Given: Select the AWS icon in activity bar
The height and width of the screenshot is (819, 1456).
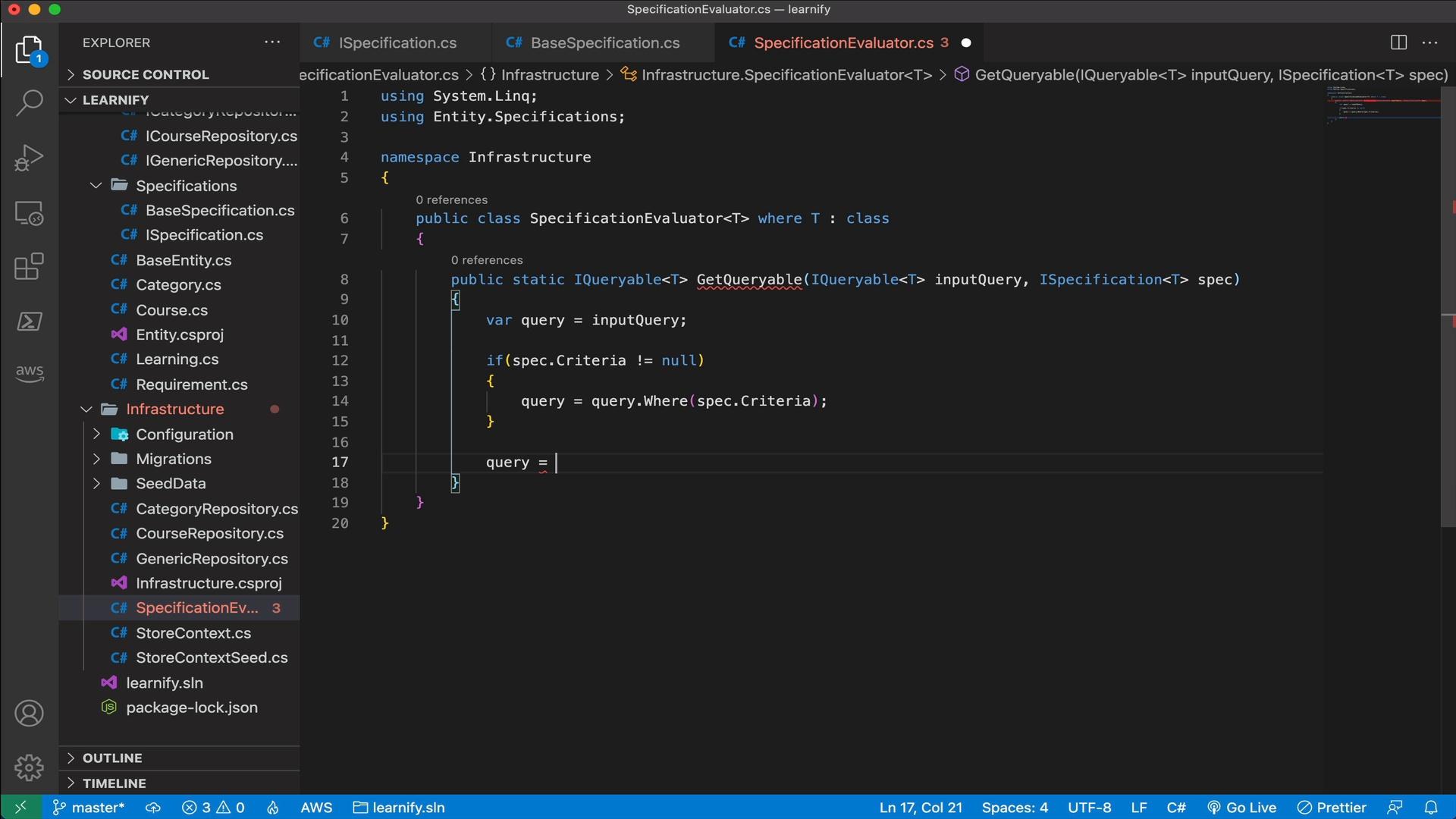Looking at the screenshot, I should (x=29, y=371).
